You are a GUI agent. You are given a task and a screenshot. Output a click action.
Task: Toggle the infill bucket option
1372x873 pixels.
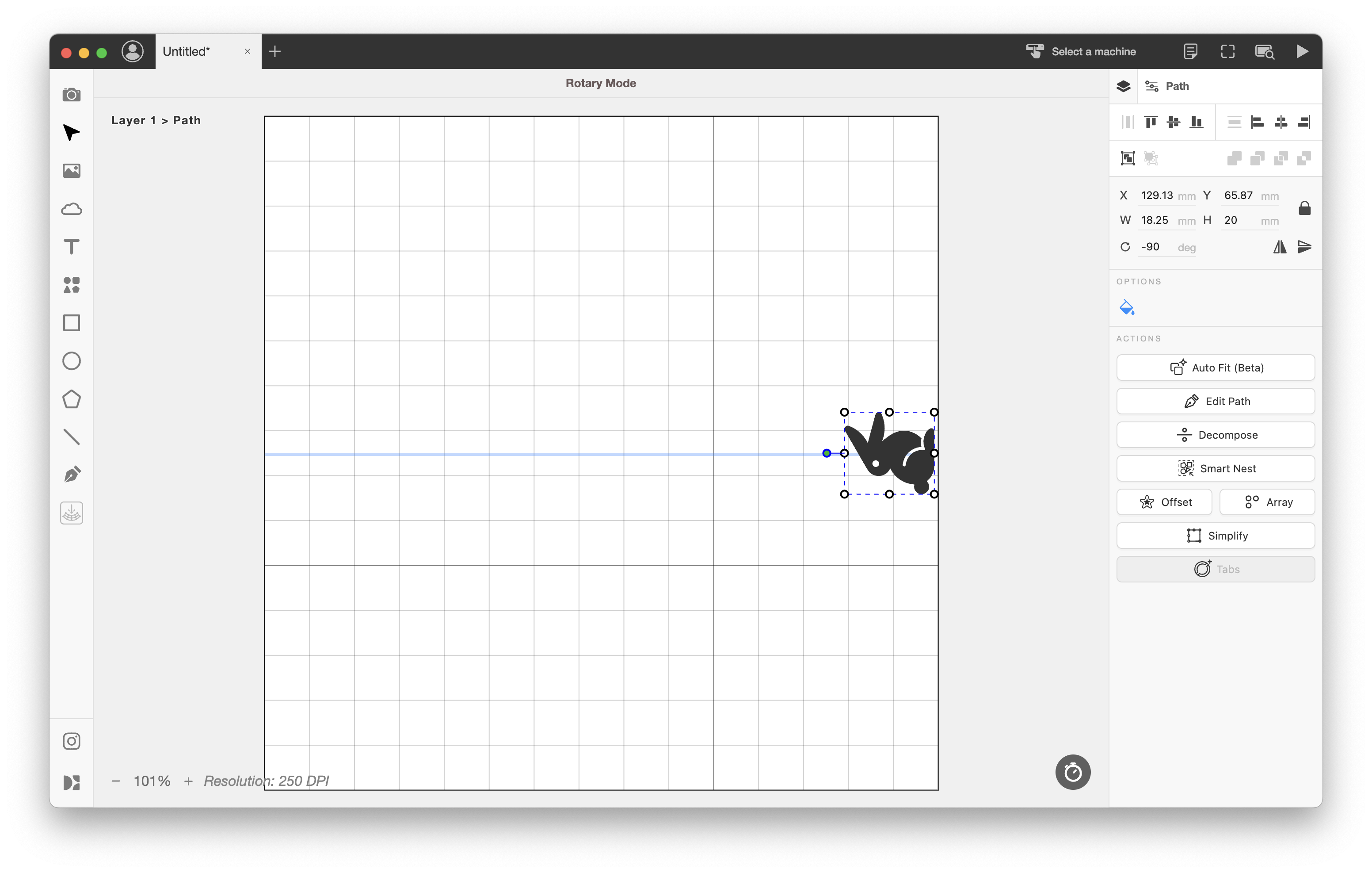(1126, 307)
